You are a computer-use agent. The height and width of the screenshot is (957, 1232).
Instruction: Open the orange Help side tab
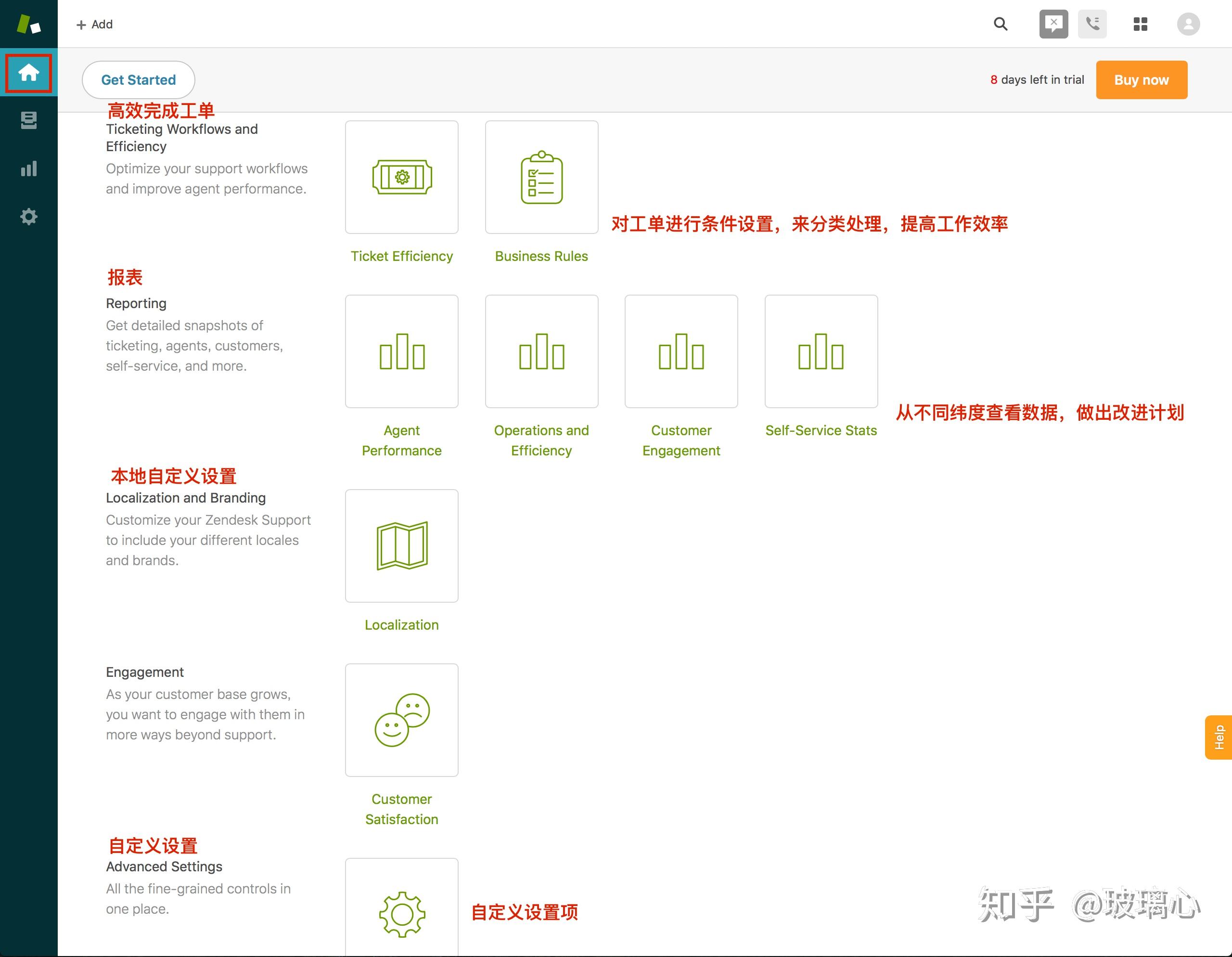(x=1219, y=737)
